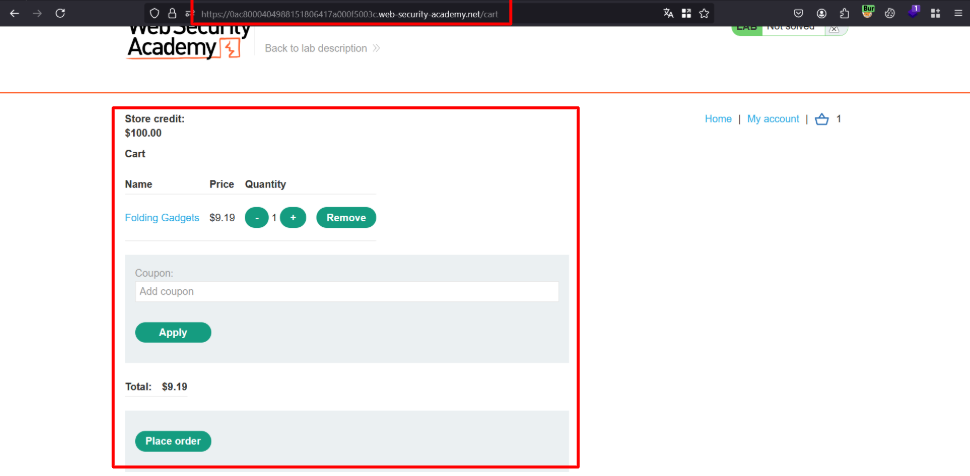Open the Folding Gadgets product link
The width and height of the screenshot is (970, 476).
click(162, 218)
